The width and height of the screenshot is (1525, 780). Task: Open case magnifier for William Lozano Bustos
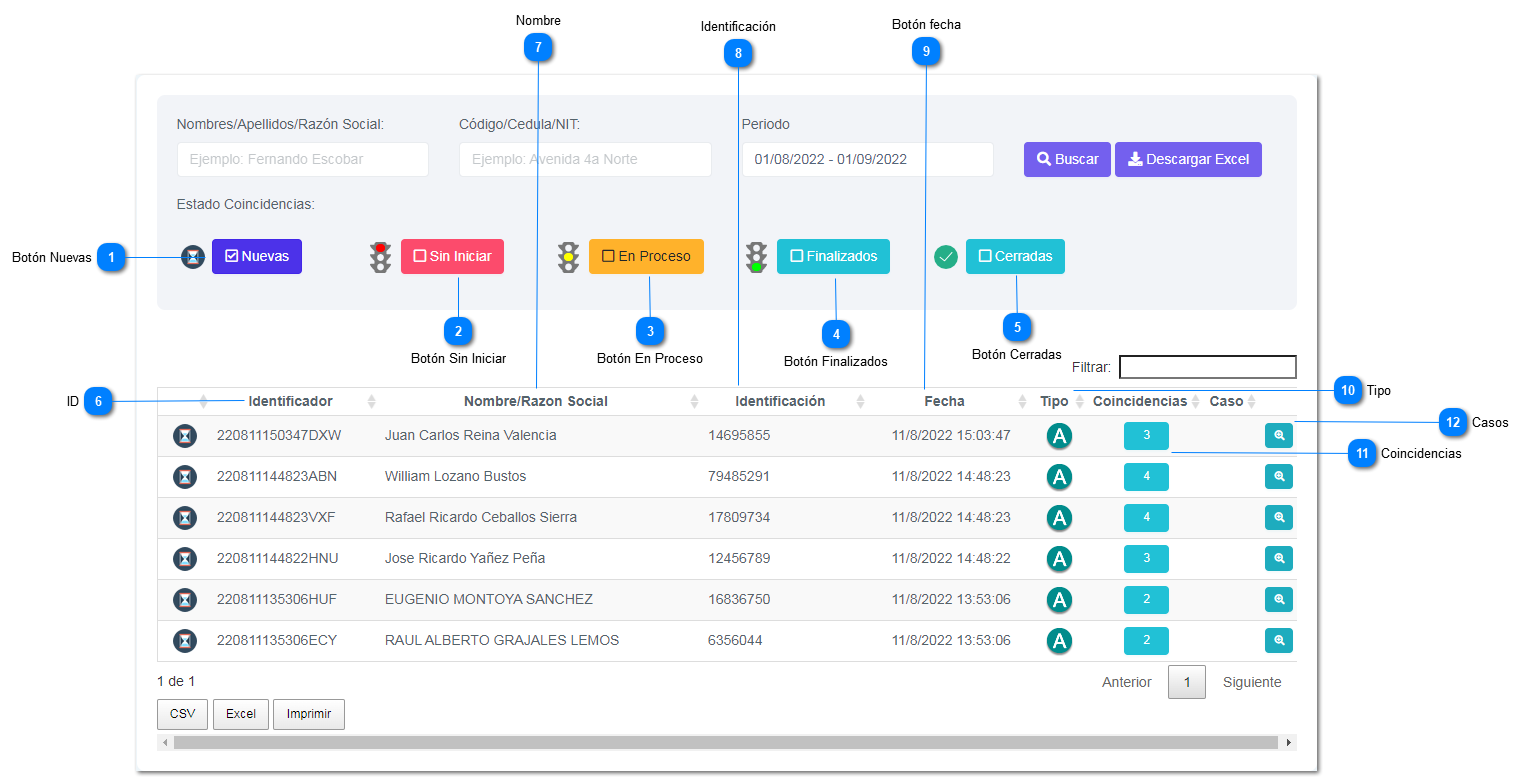click(1278, 476)
